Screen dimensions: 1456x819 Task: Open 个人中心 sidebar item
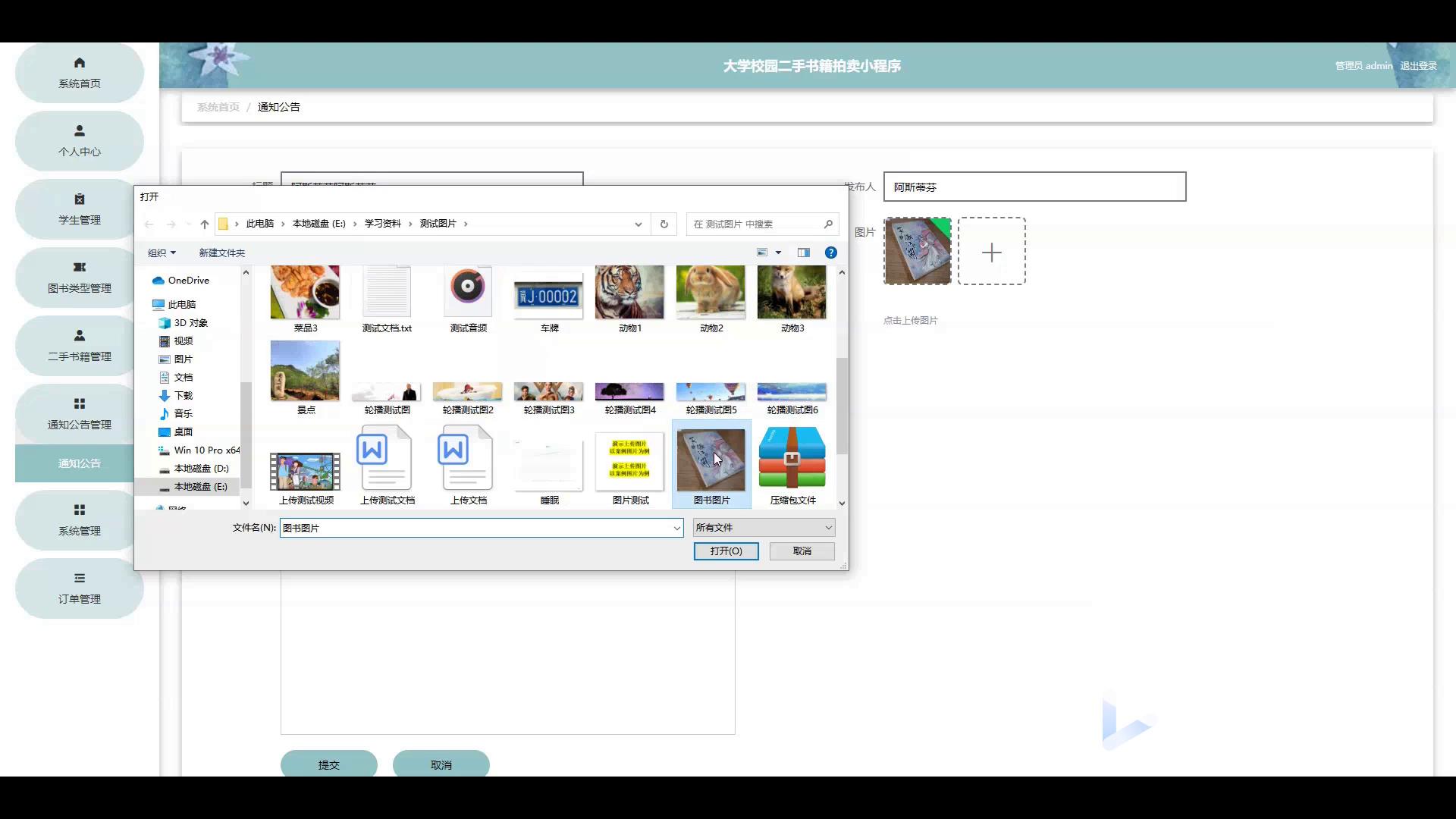coord(79,141)
